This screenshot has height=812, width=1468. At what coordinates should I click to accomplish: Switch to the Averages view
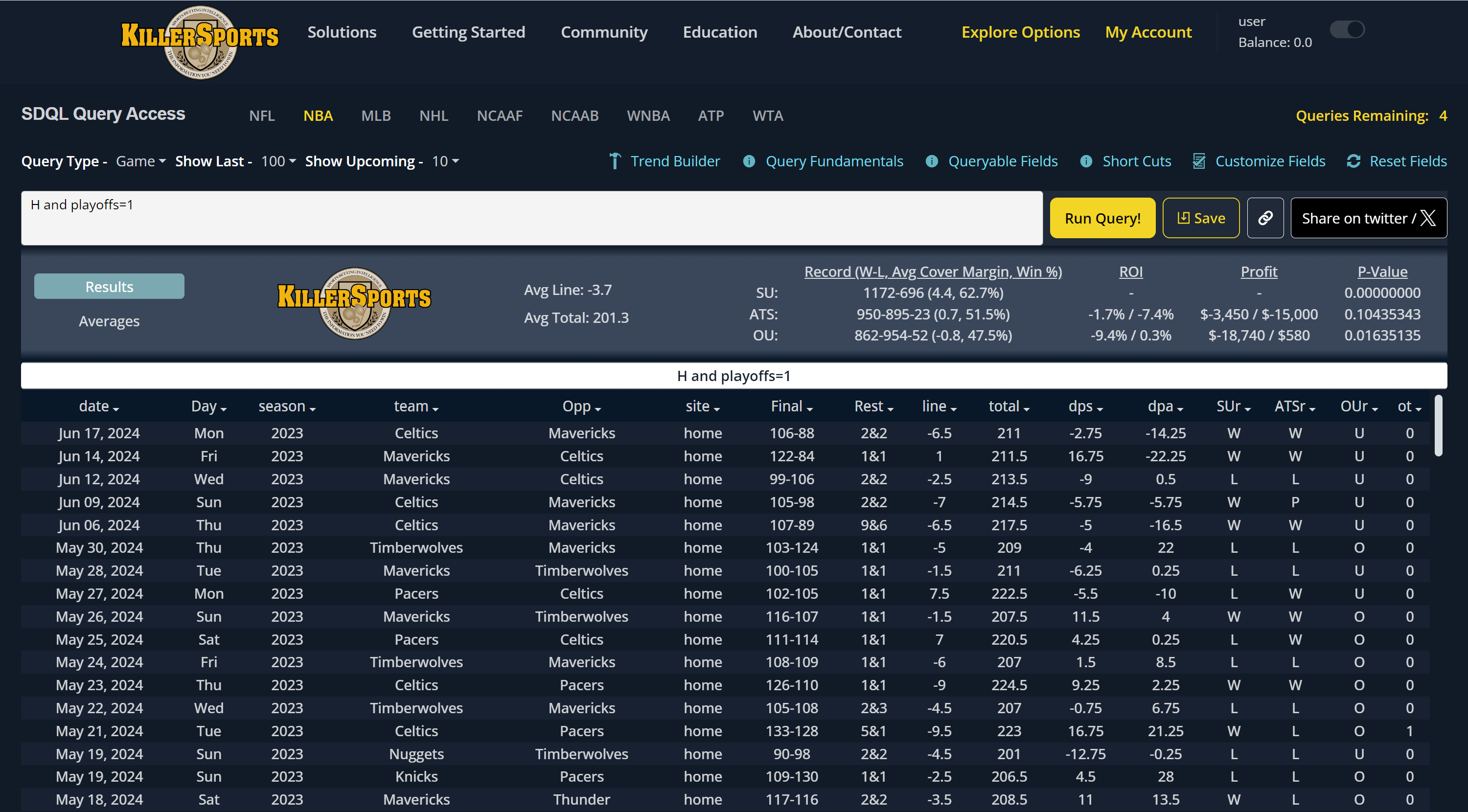[x=109, y=321]
